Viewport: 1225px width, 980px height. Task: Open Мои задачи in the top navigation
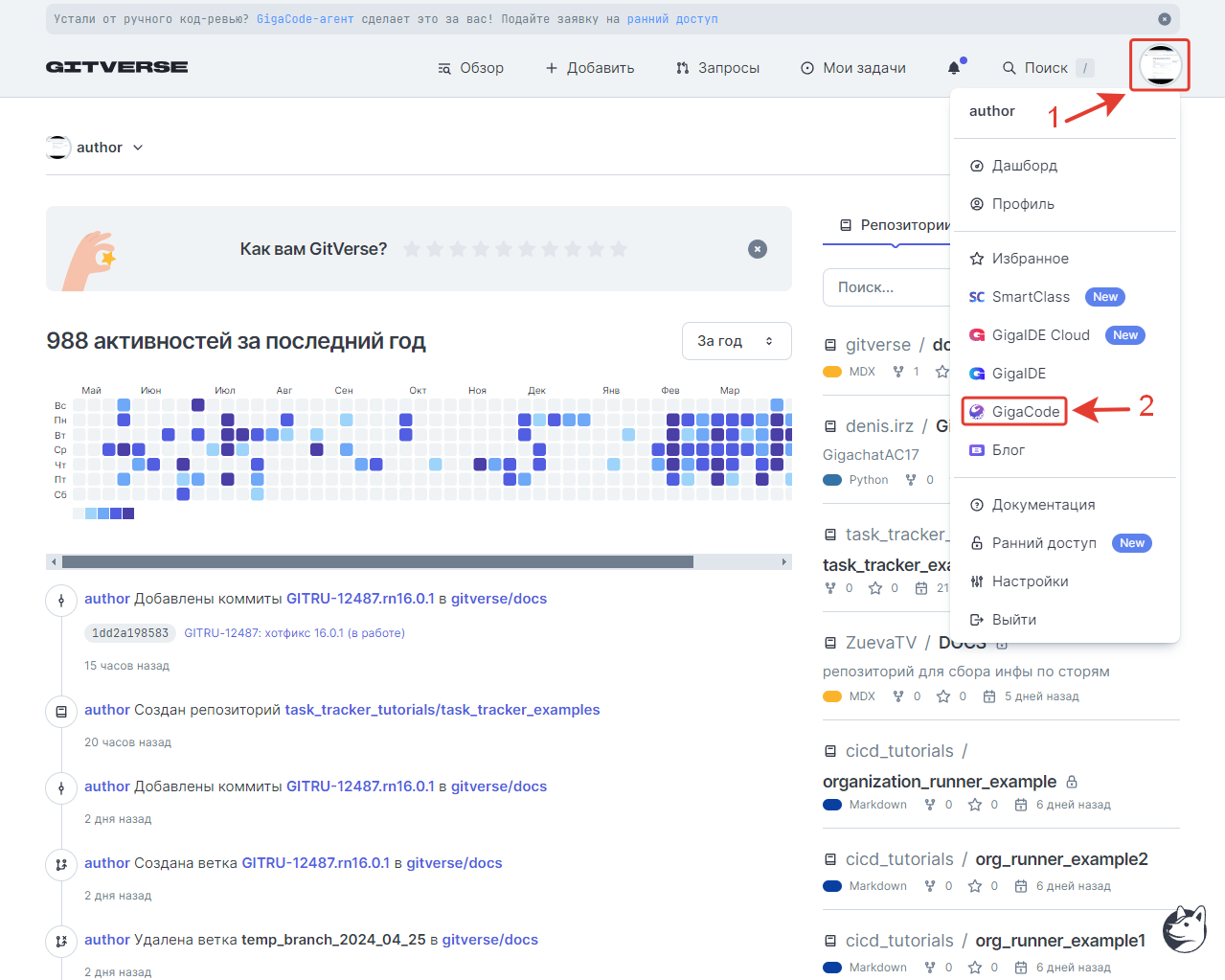[853, 68]
